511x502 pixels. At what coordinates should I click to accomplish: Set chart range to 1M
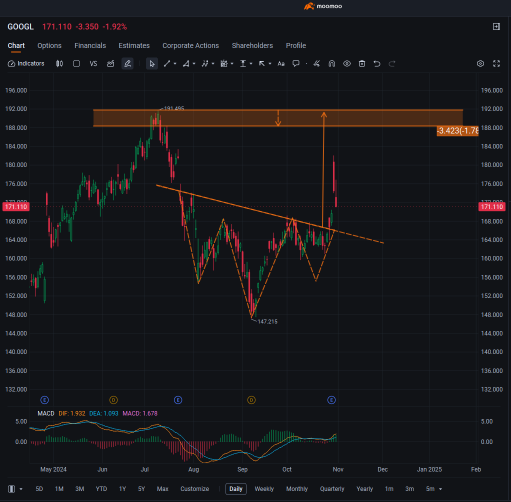[59, 489]
